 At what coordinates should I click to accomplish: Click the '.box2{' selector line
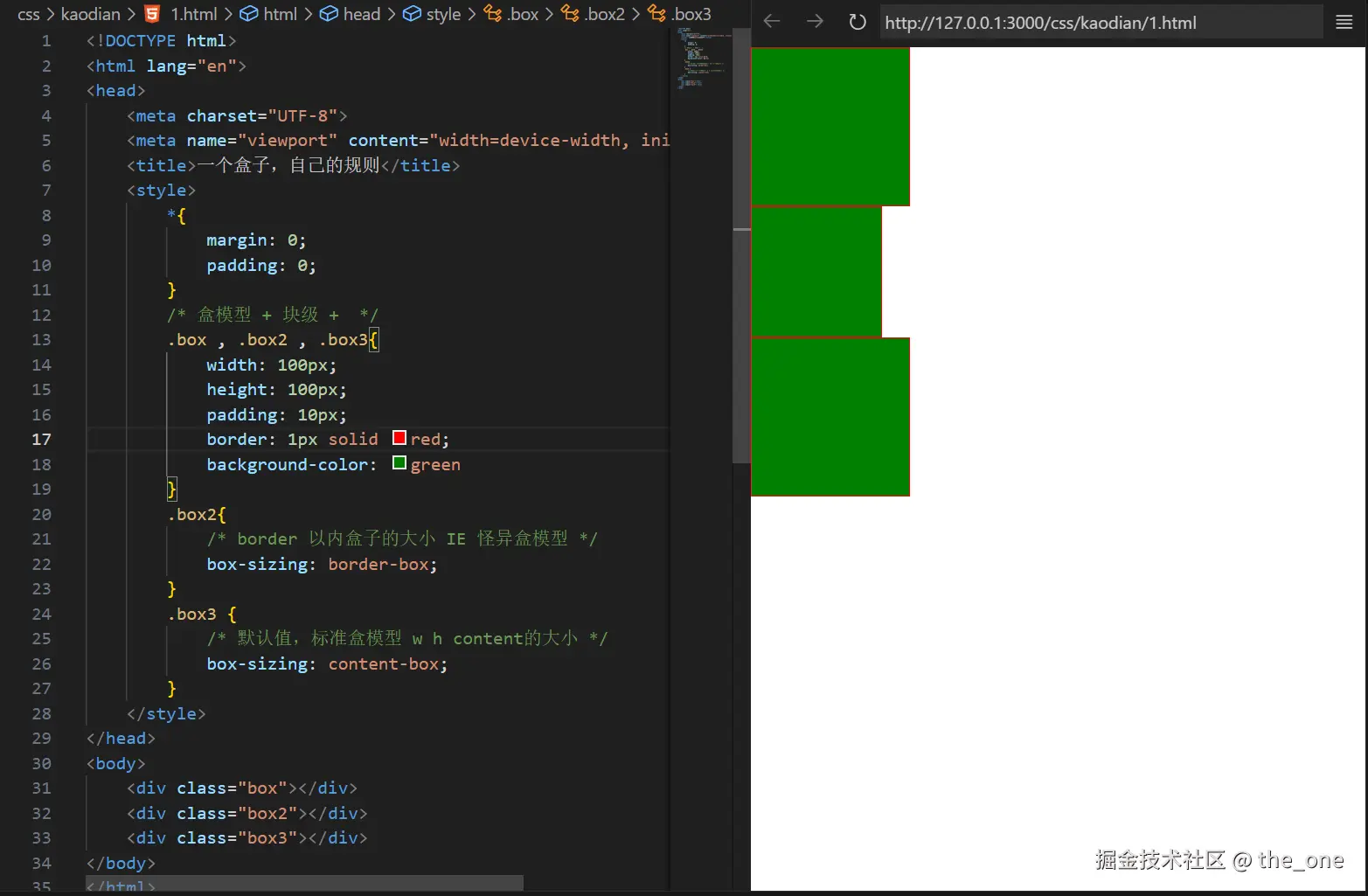(197, 514)
